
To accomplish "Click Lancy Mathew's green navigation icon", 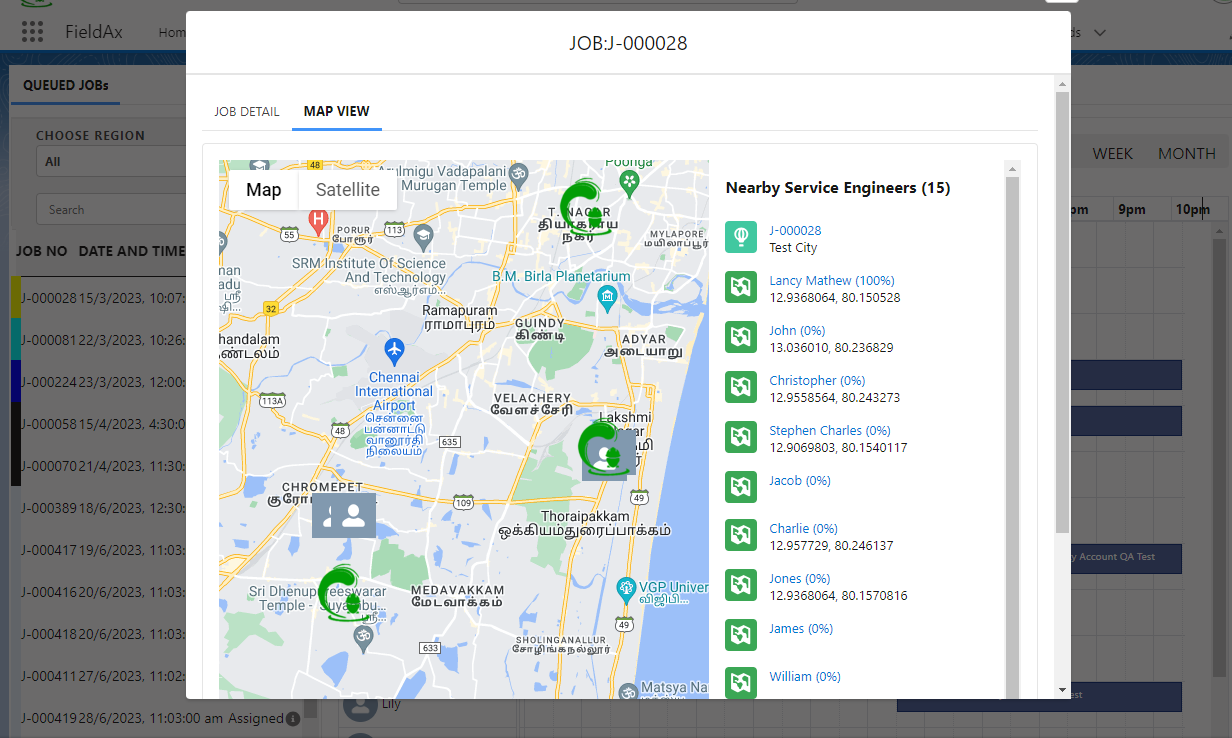I will pyautogui.click(x=741, y=287).
